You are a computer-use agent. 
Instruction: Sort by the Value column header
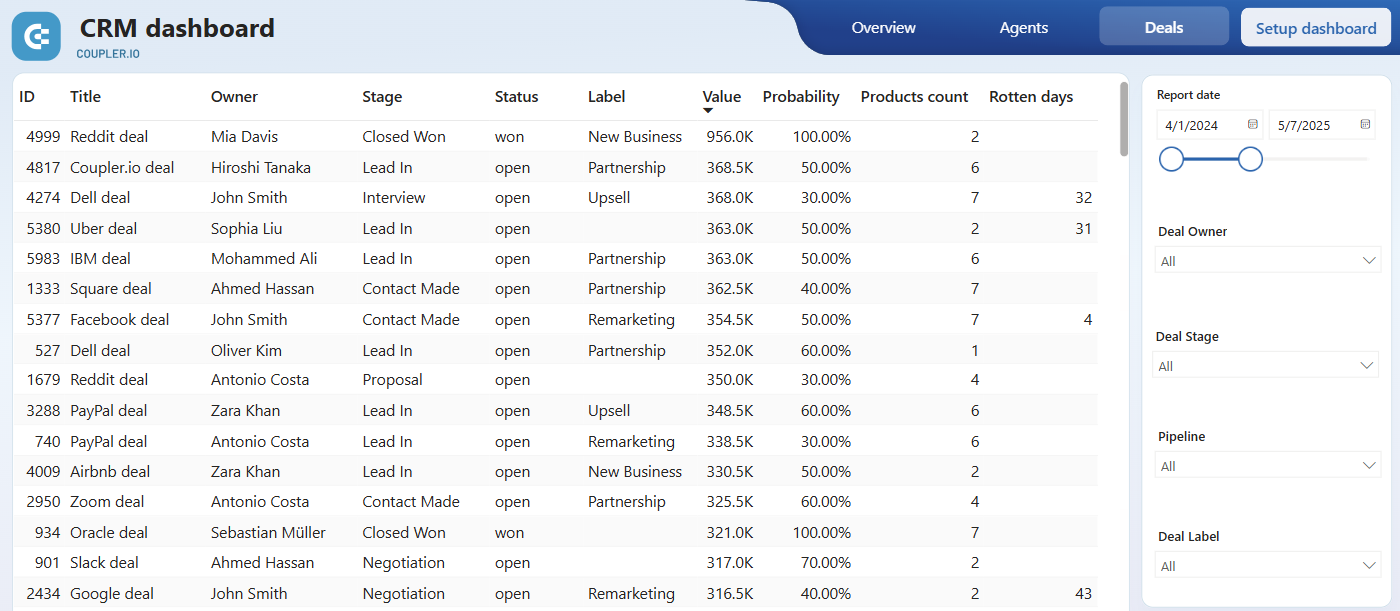(x=722, y=97)
